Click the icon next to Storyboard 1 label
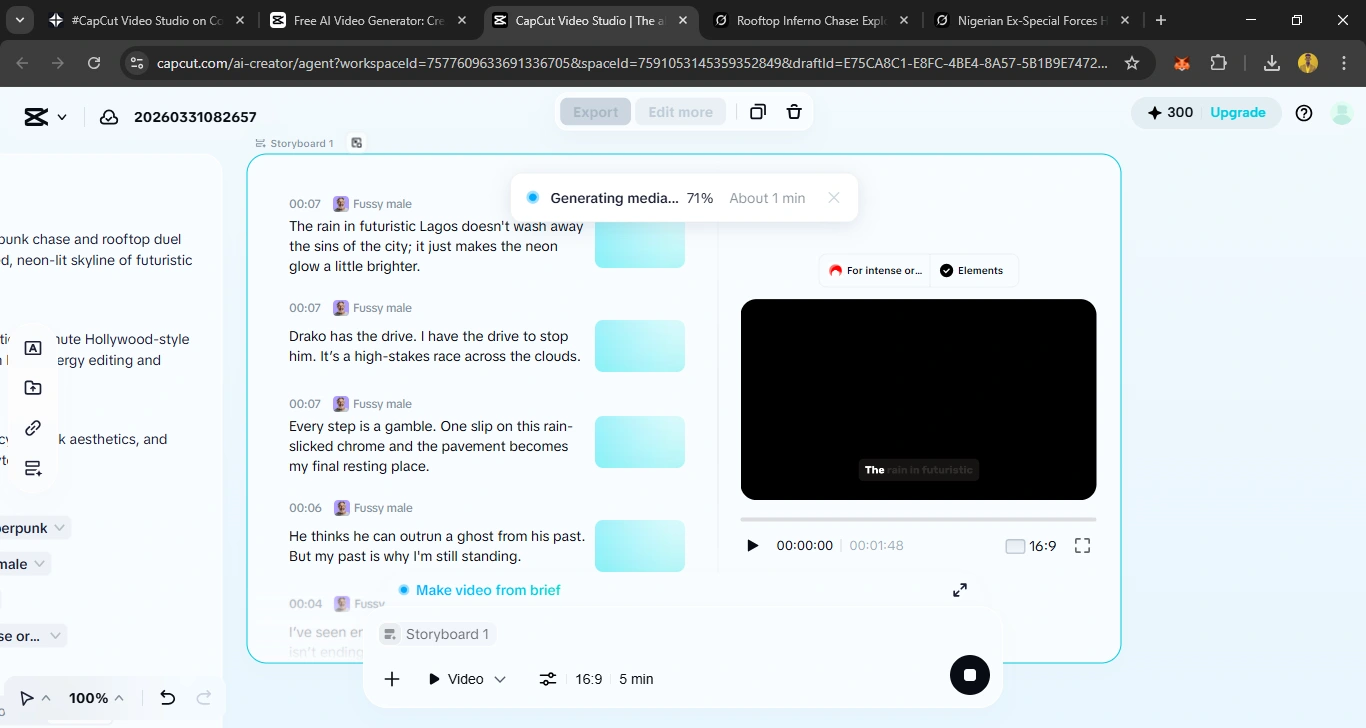Viewport: 1366px width, 728px height. coord(357,143)
